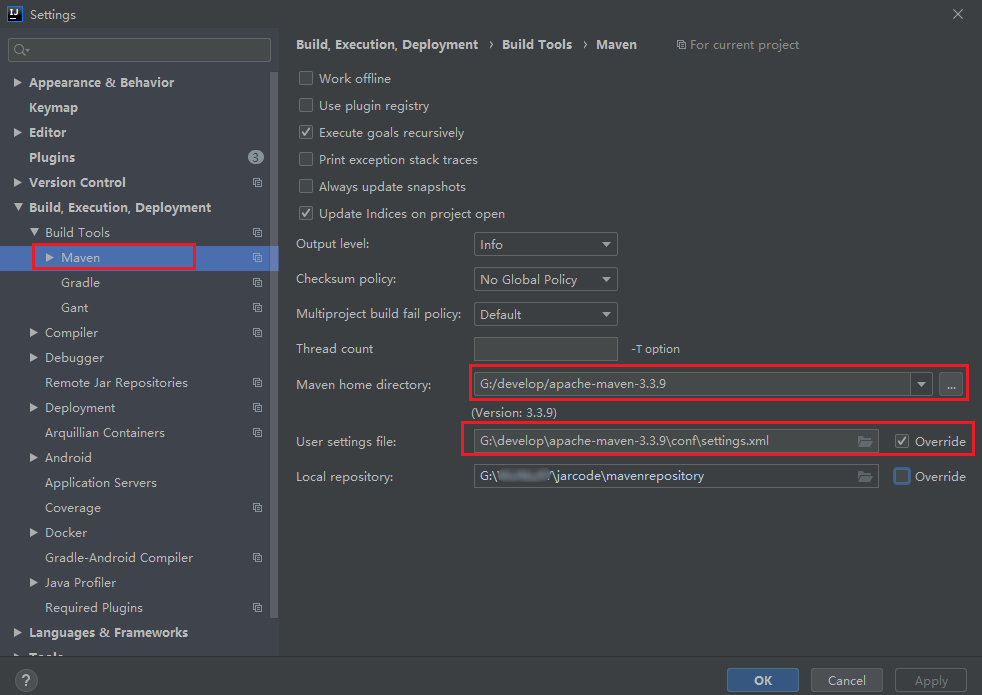Click the search magnifier icon in settings

20,50
